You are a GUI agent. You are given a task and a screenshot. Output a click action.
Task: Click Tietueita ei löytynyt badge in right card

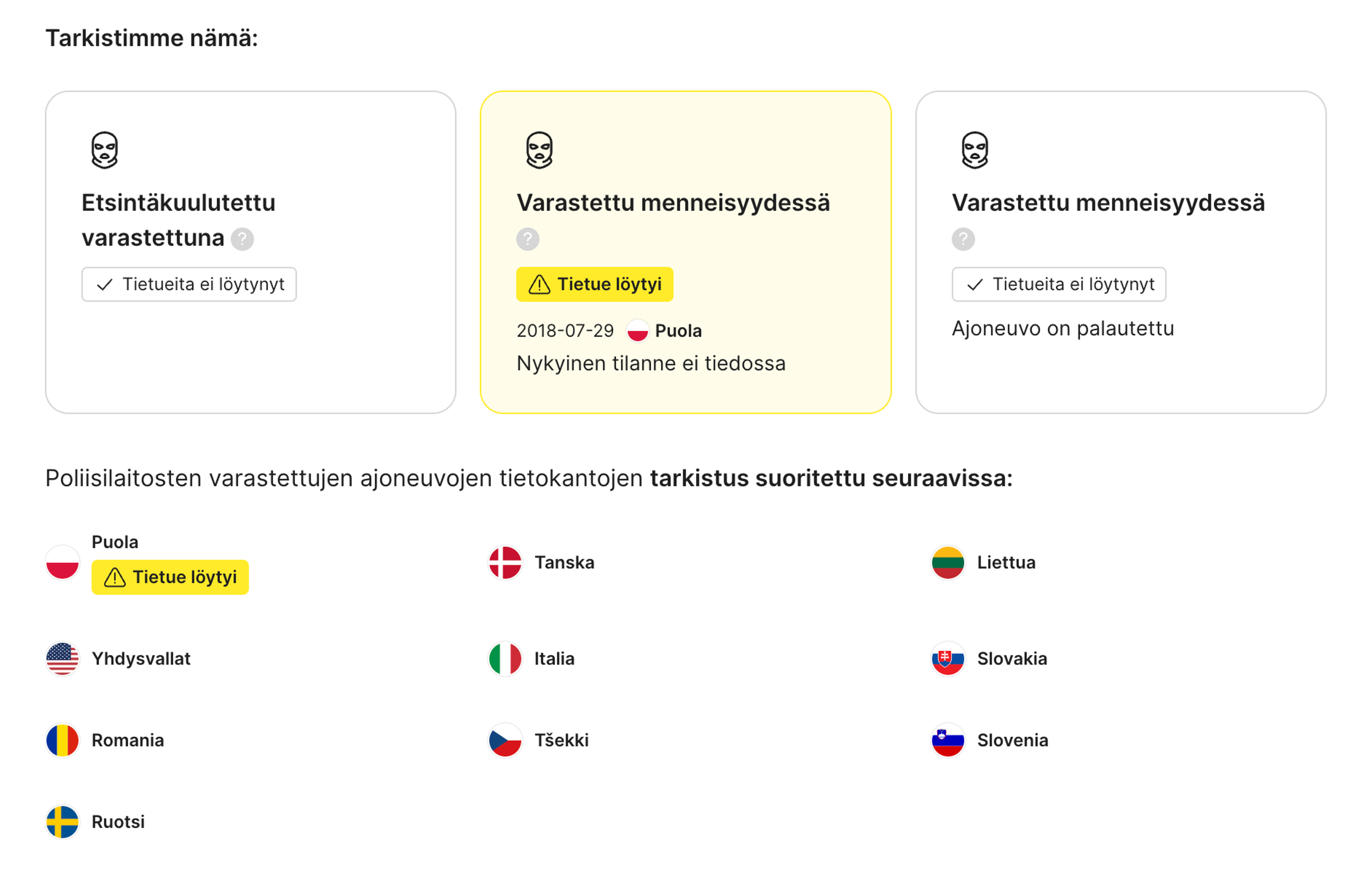click(x=1059, y=285)
